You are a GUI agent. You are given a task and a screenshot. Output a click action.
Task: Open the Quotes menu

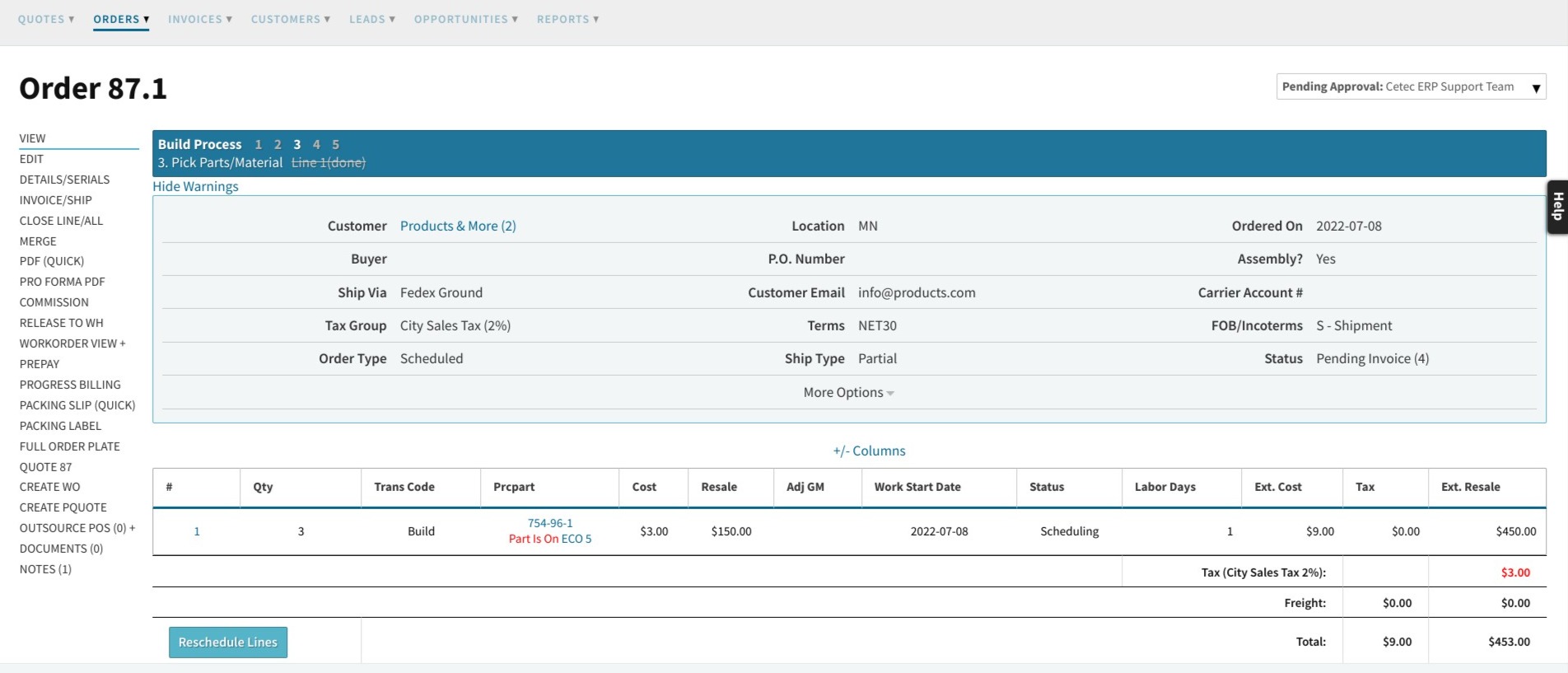46,19
